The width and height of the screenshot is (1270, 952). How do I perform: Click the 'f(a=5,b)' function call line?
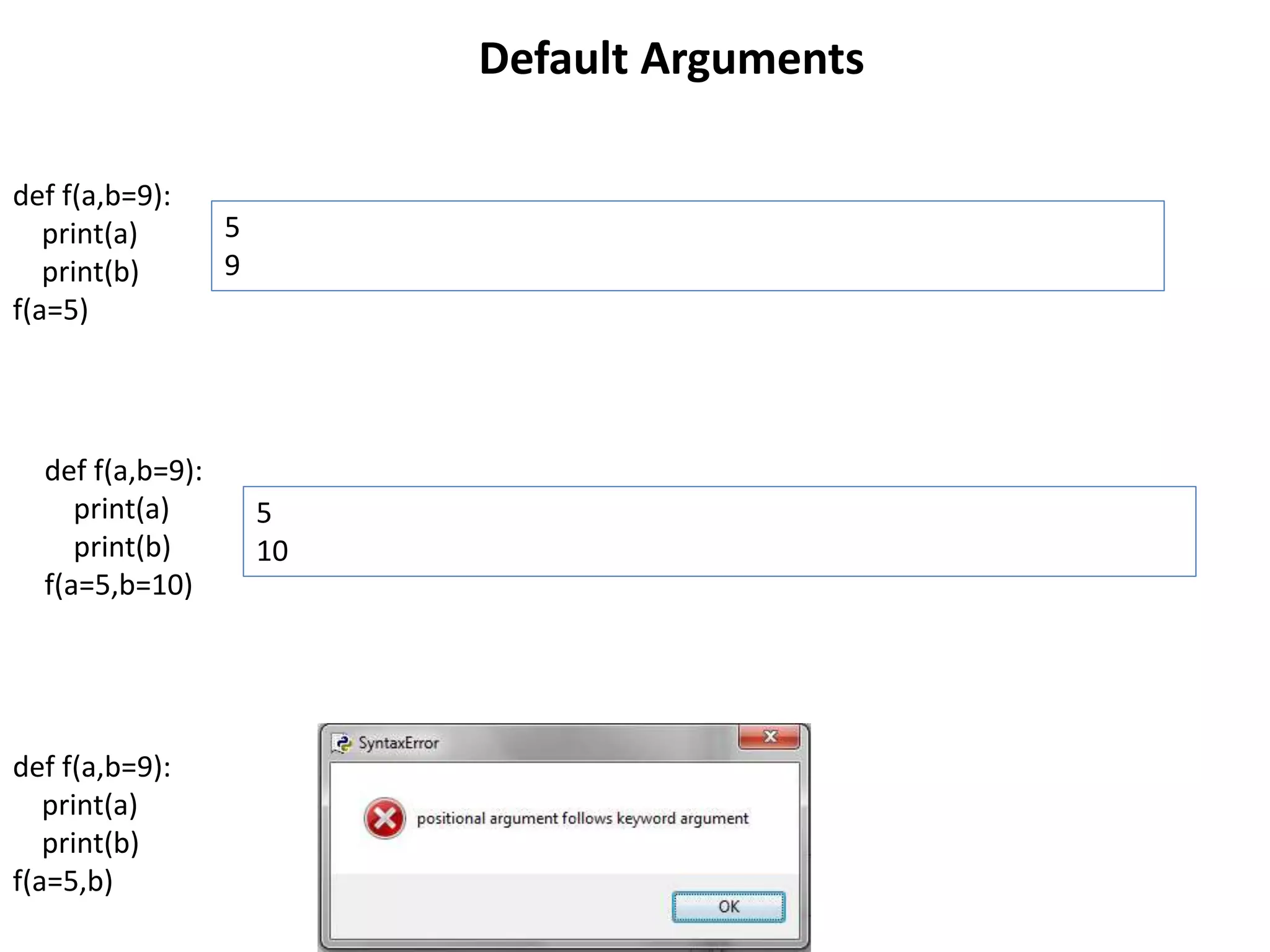pos(63,881)
